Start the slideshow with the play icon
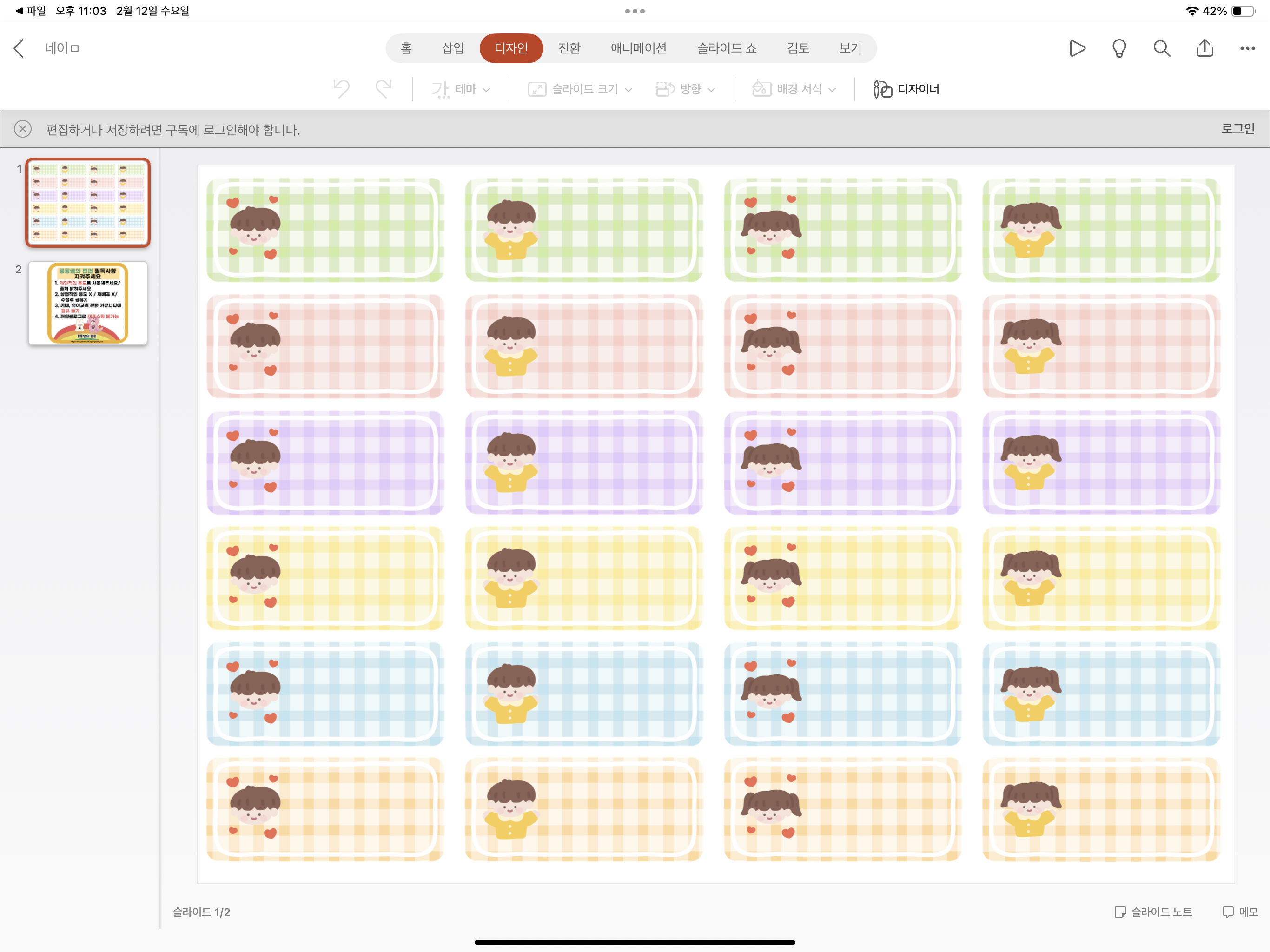1270x952 pixels. pos(1077,48)
